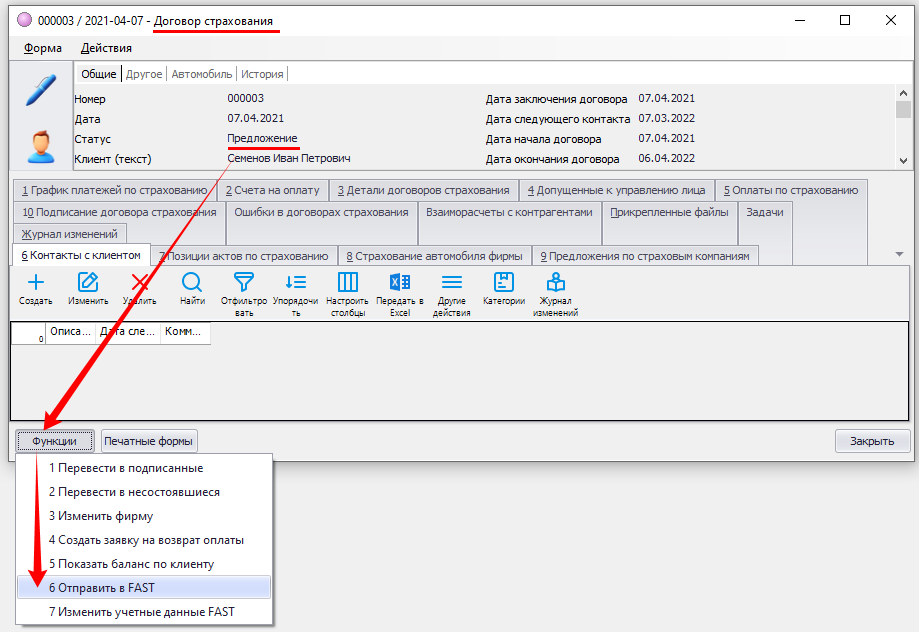Click the Описание column header
Viewport: 919px width, 632px height.
pos(70,331)
